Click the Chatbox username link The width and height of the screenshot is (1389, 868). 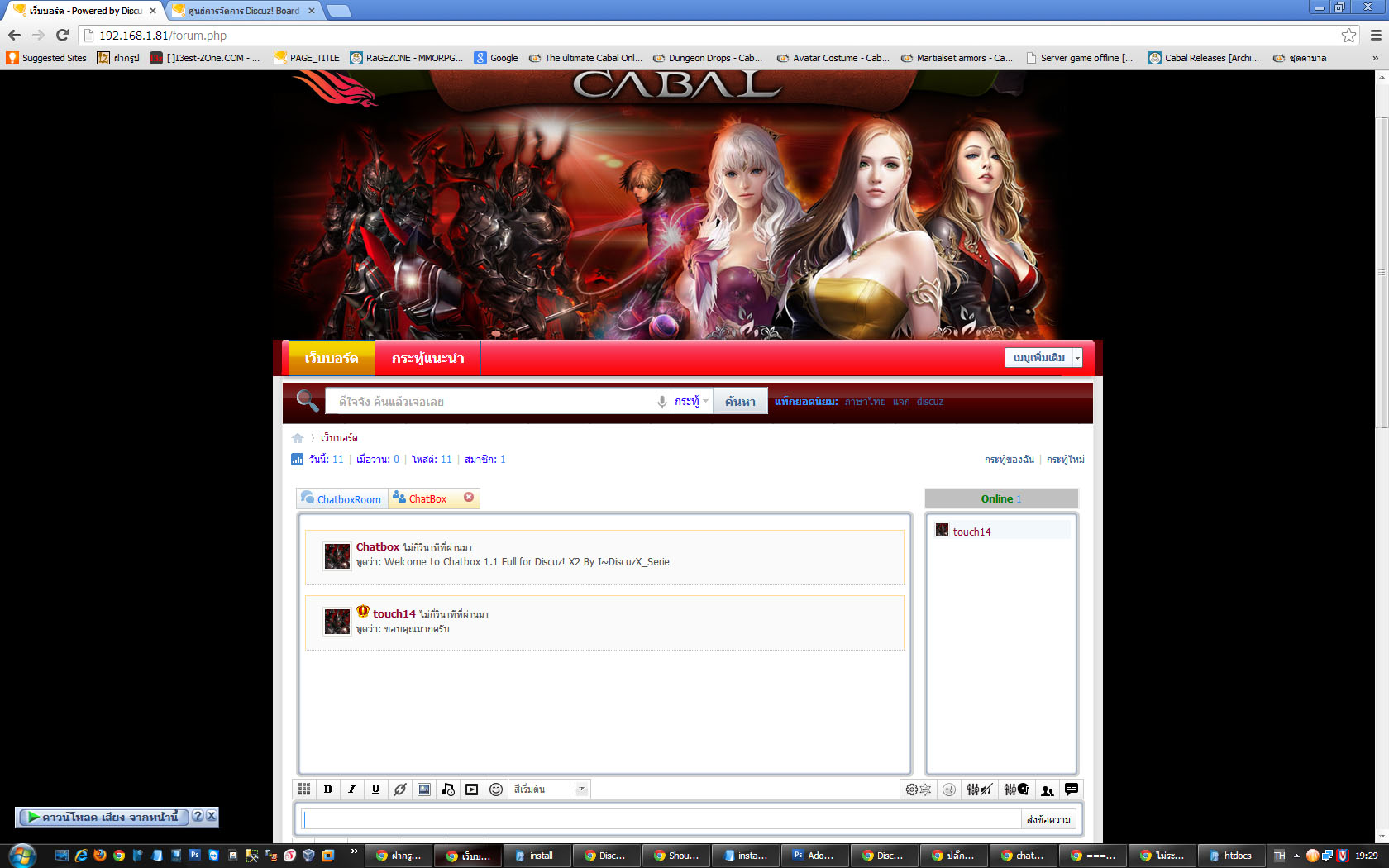pyautogui.click(x=377, y=546)
